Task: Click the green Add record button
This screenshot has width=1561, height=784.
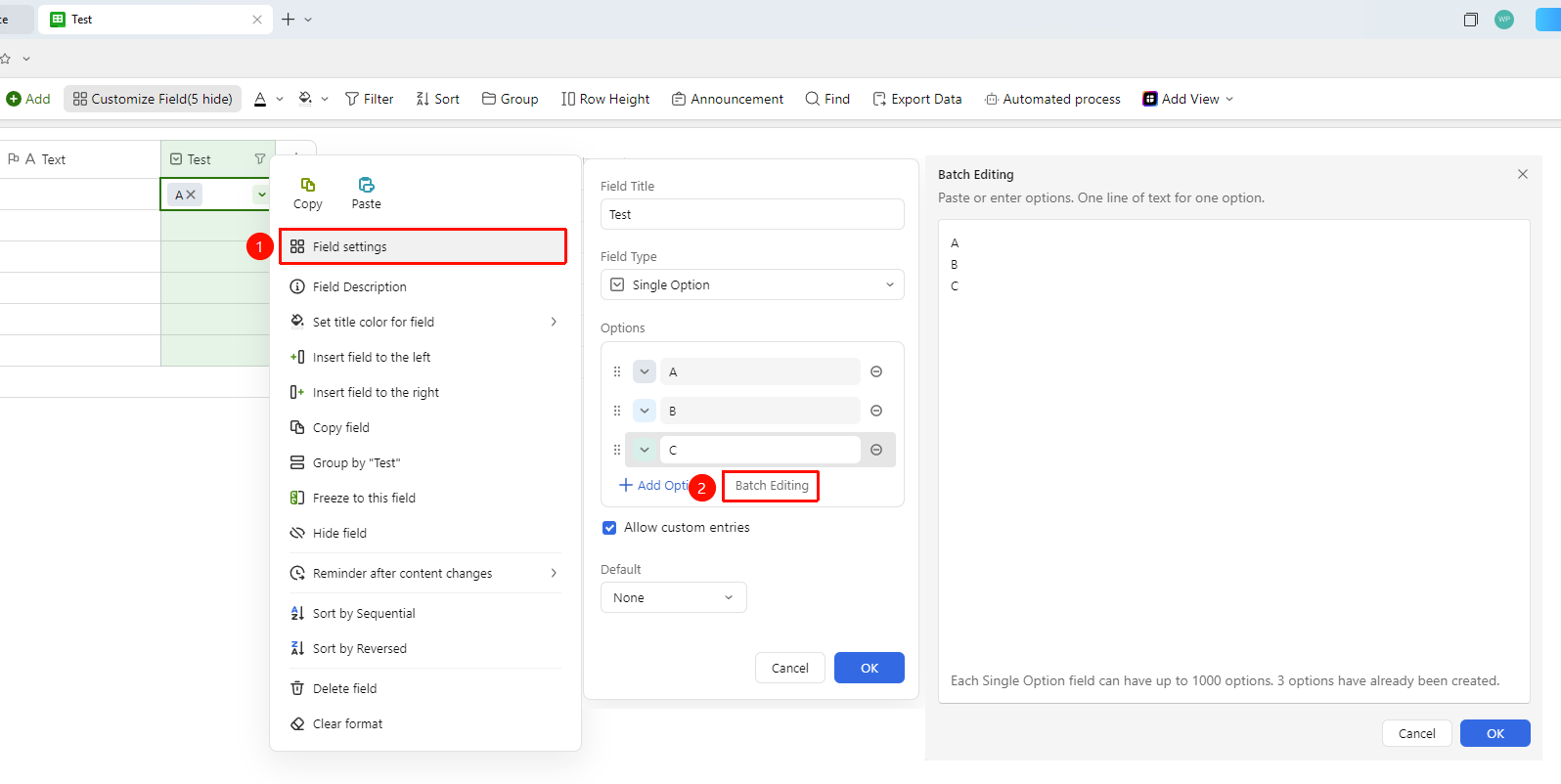Action: click(28, 99)
